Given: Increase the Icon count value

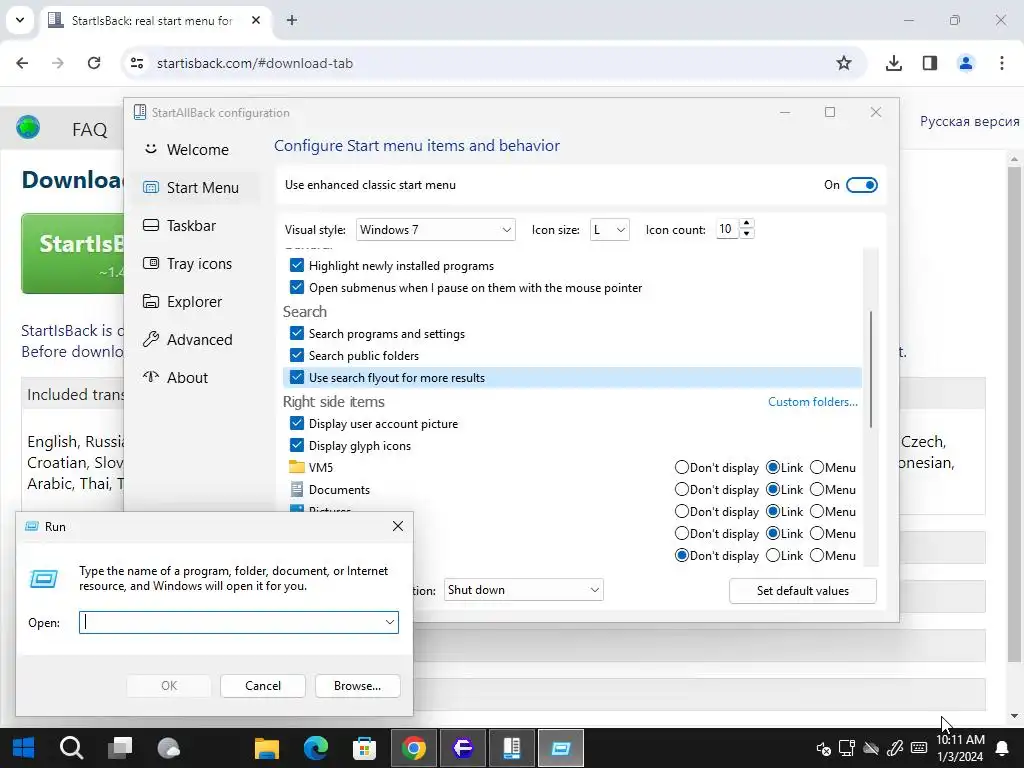Looking at the screenshot, I should tap(746, 223).
